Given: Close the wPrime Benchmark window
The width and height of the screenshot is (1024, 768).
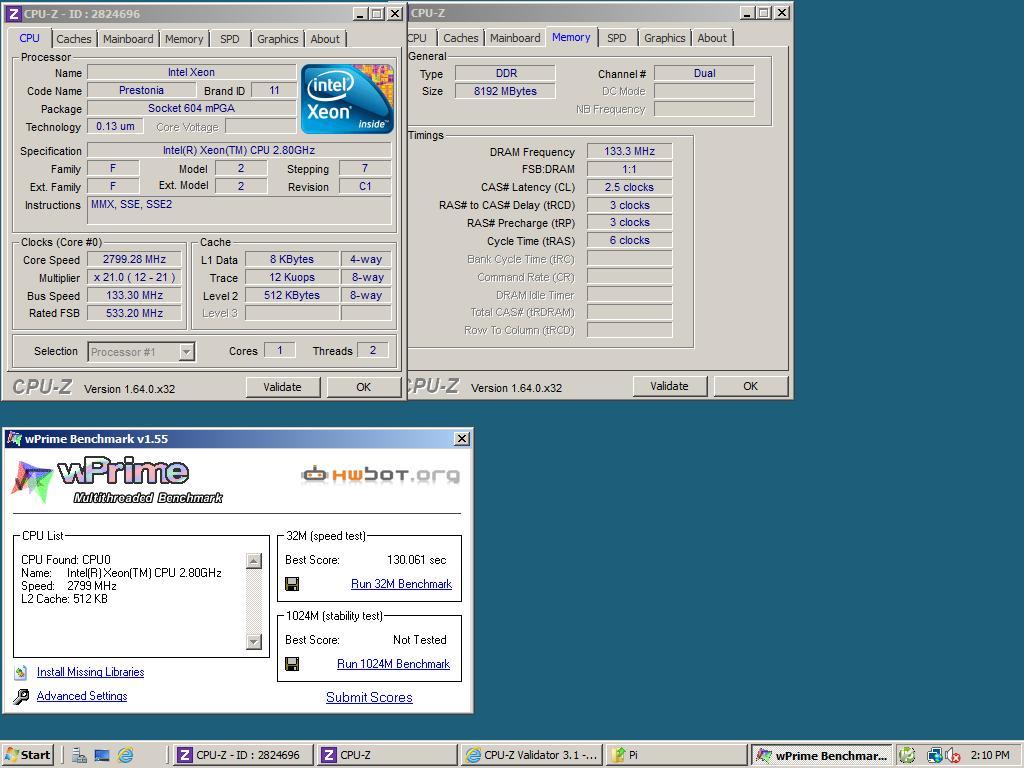Looking at the screenshot, I should (461, 438).
